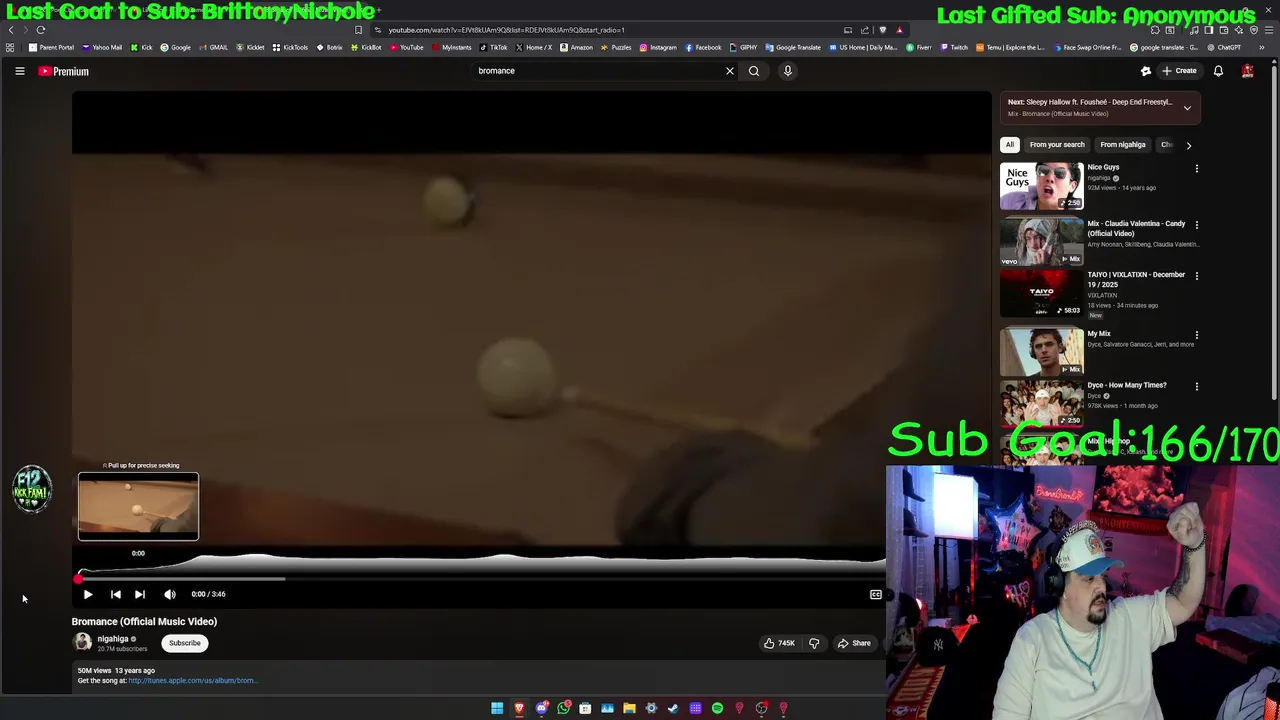Open options for Dyce How Many Times

pos(1197,386)
